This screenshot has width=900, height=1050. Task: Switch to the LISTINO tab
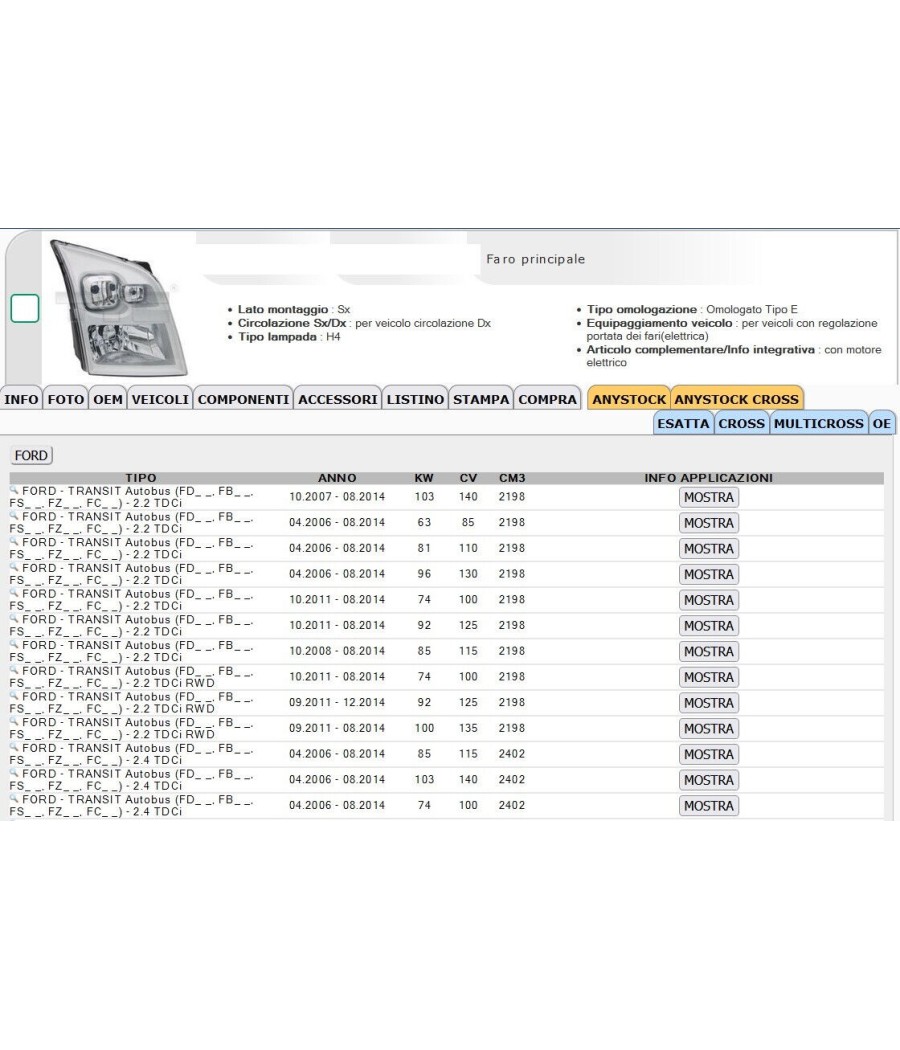[415, 400]
